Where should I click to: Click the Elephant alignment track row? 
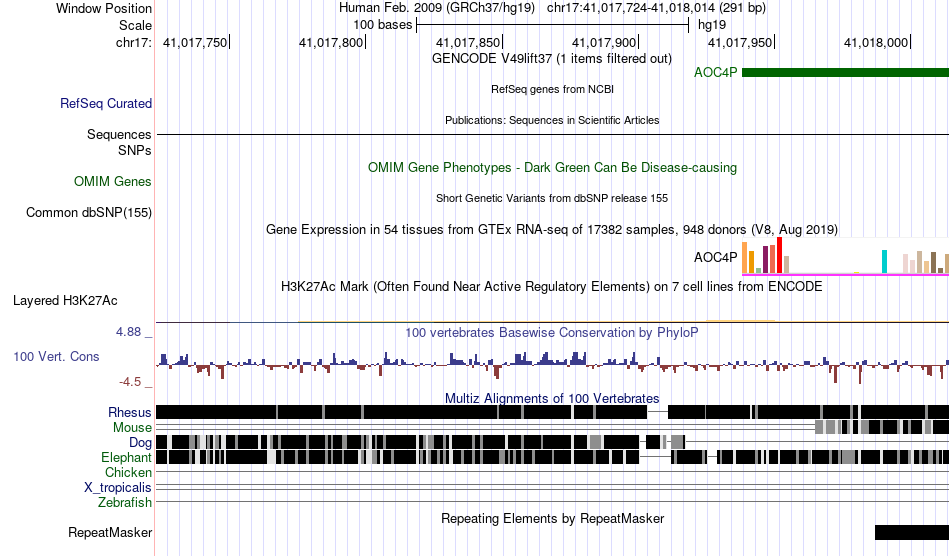coord(553,457)
